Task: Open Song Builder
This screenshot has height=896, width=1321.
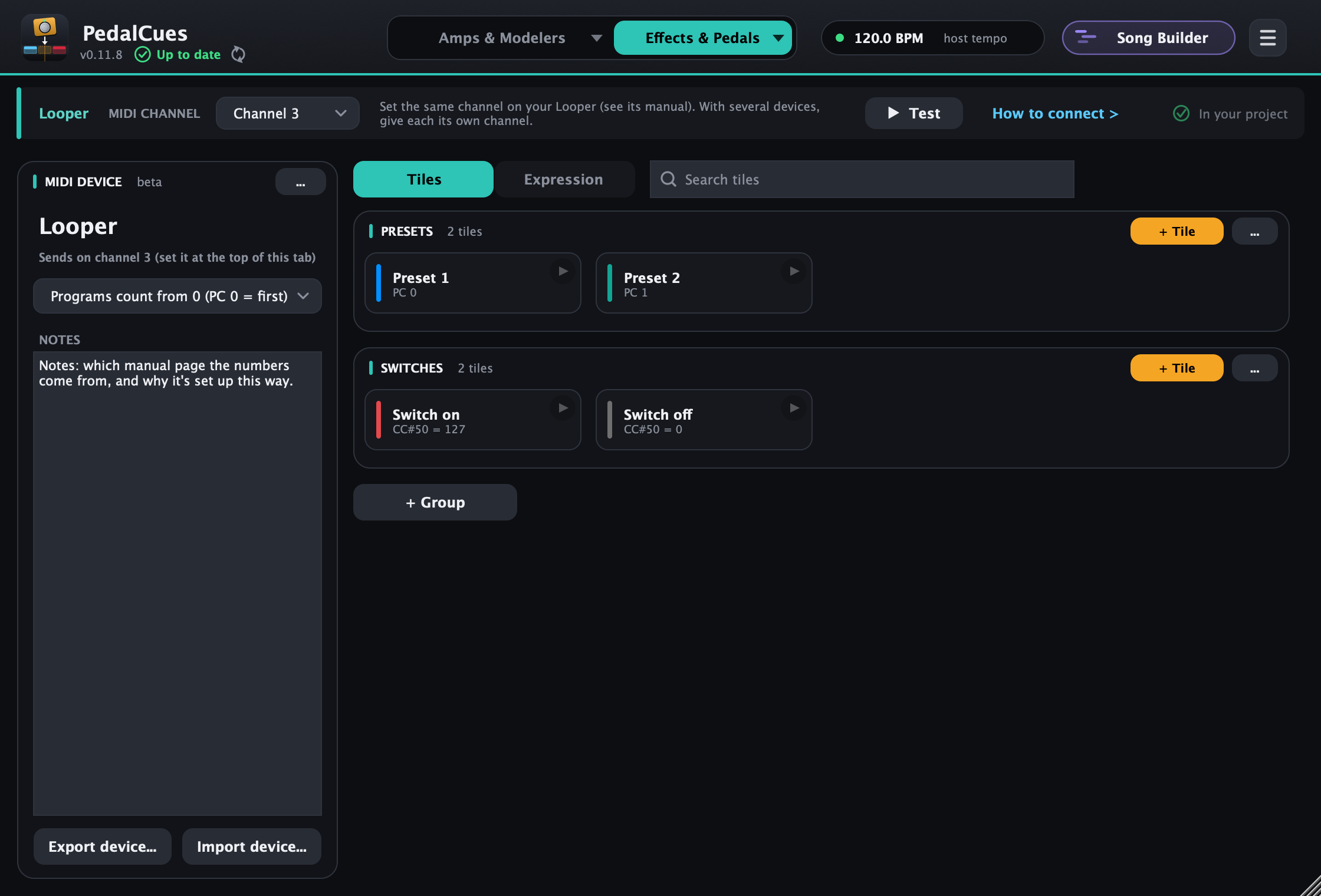Action: [1148, 38]
